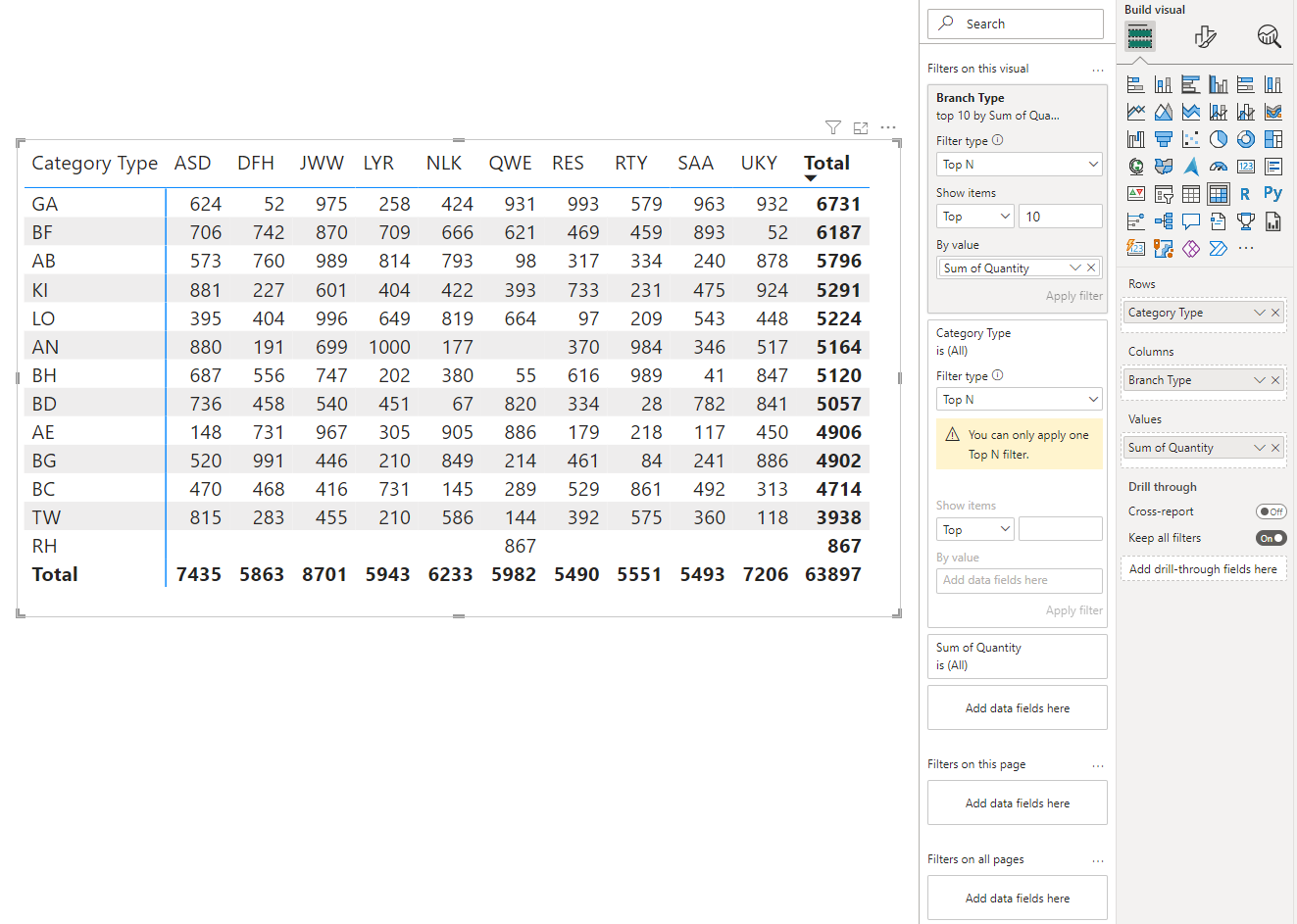Open more options for Filters on this visual
1297x924 pixels.
(x=1098, y=70)
